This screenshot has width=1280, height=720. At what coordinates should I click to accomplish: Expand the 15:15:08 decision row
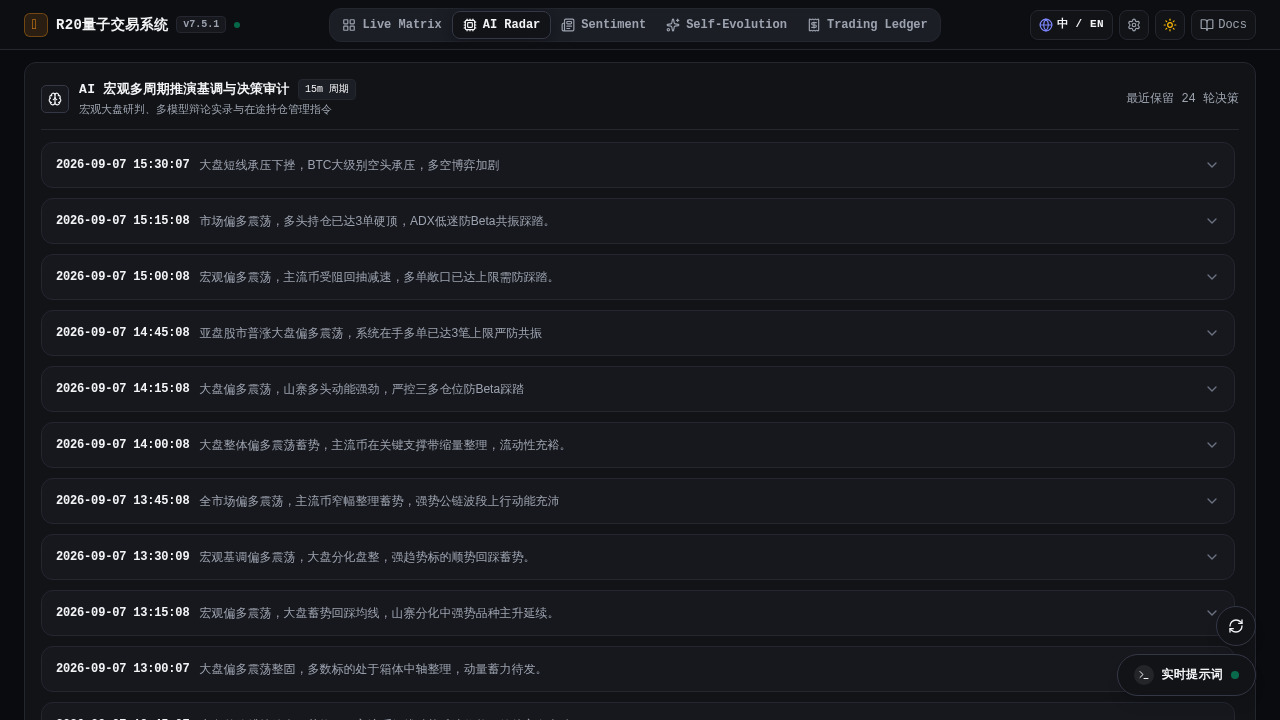click(638, 221)
